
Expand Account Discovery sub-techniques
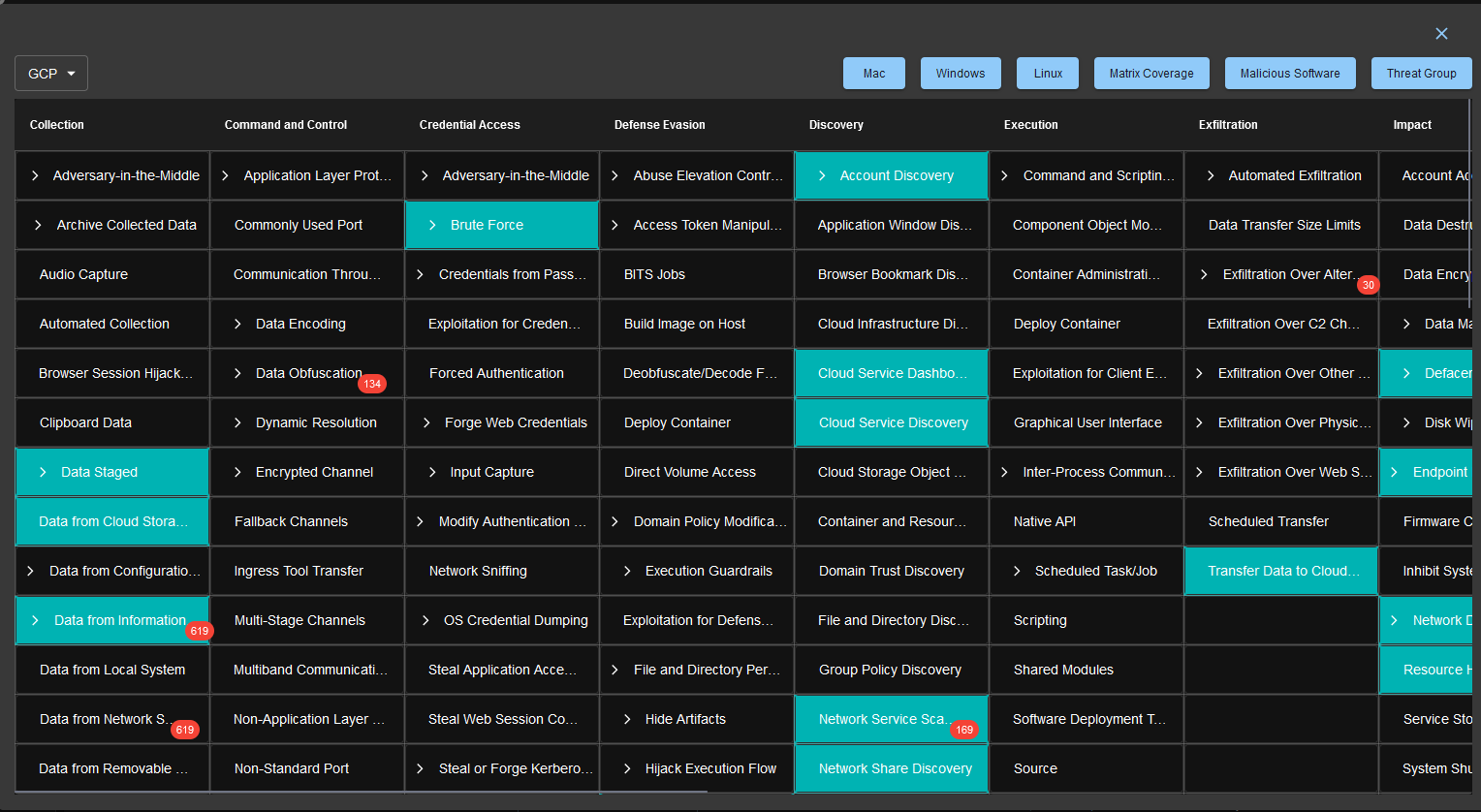(822, 175)
